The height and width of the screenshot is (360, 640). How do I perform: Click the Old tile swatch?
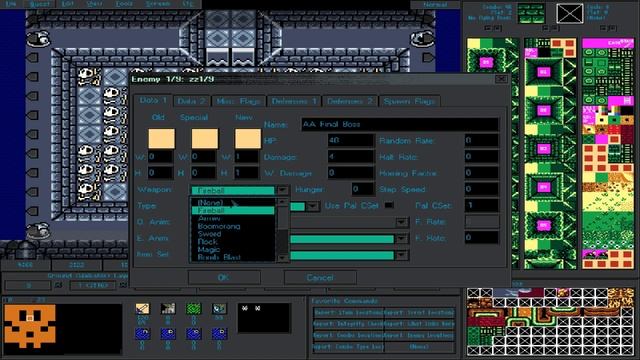point(162,138)
